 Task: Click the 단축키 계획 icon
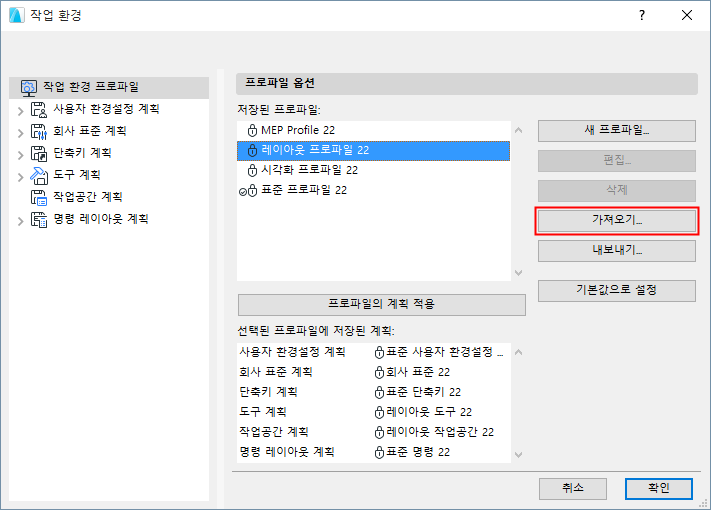39,154
